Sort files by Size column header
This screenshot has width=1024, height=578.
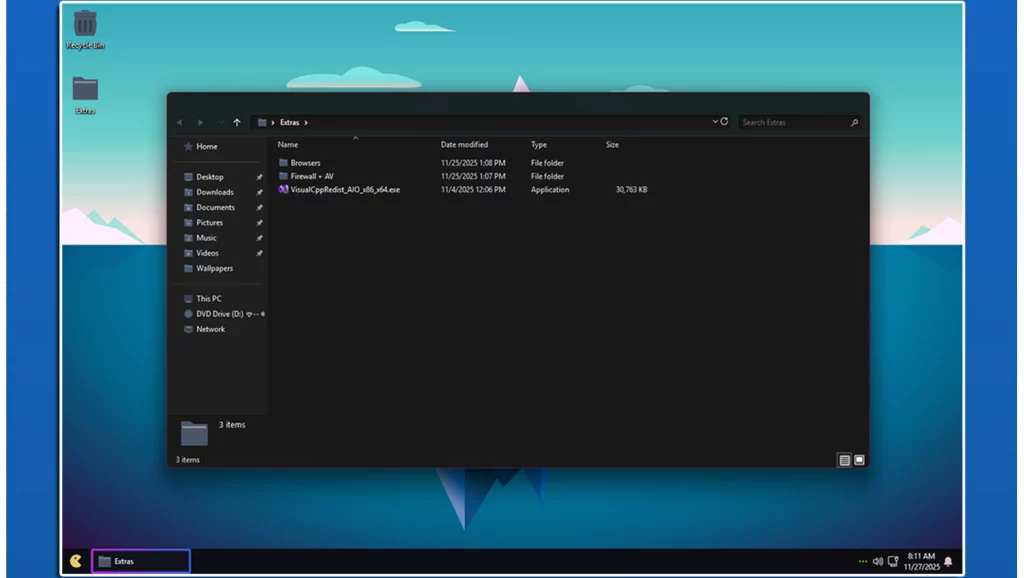click(612, 145)
